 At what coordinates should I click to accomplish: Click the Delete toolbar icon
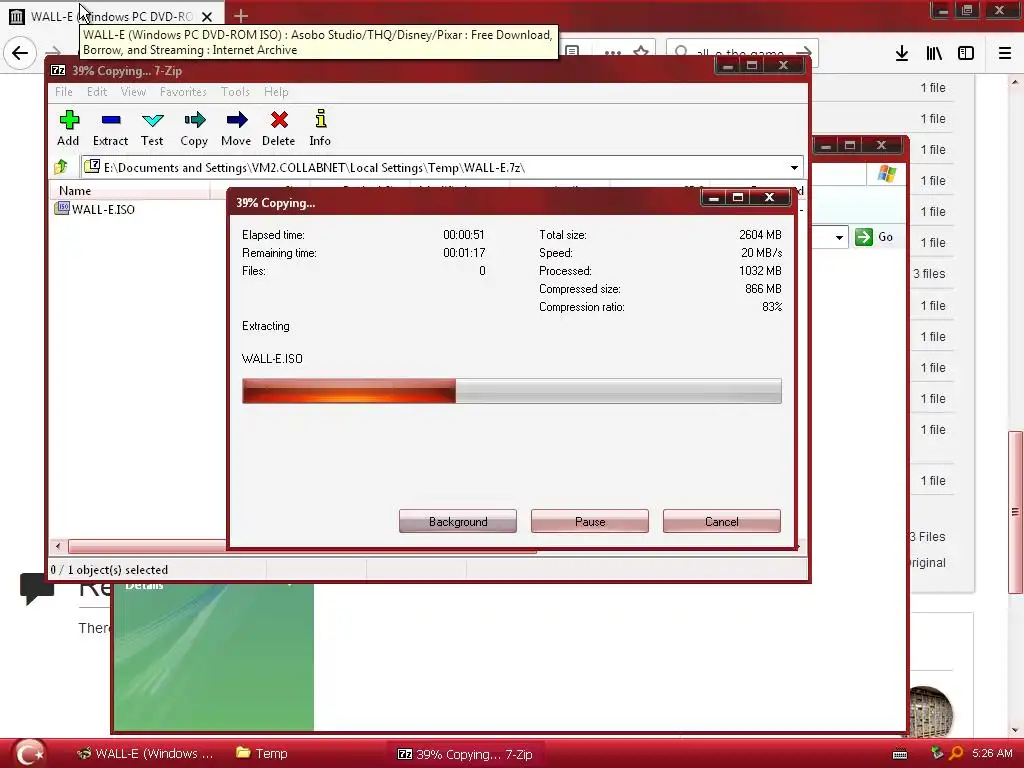pos(279,127)
